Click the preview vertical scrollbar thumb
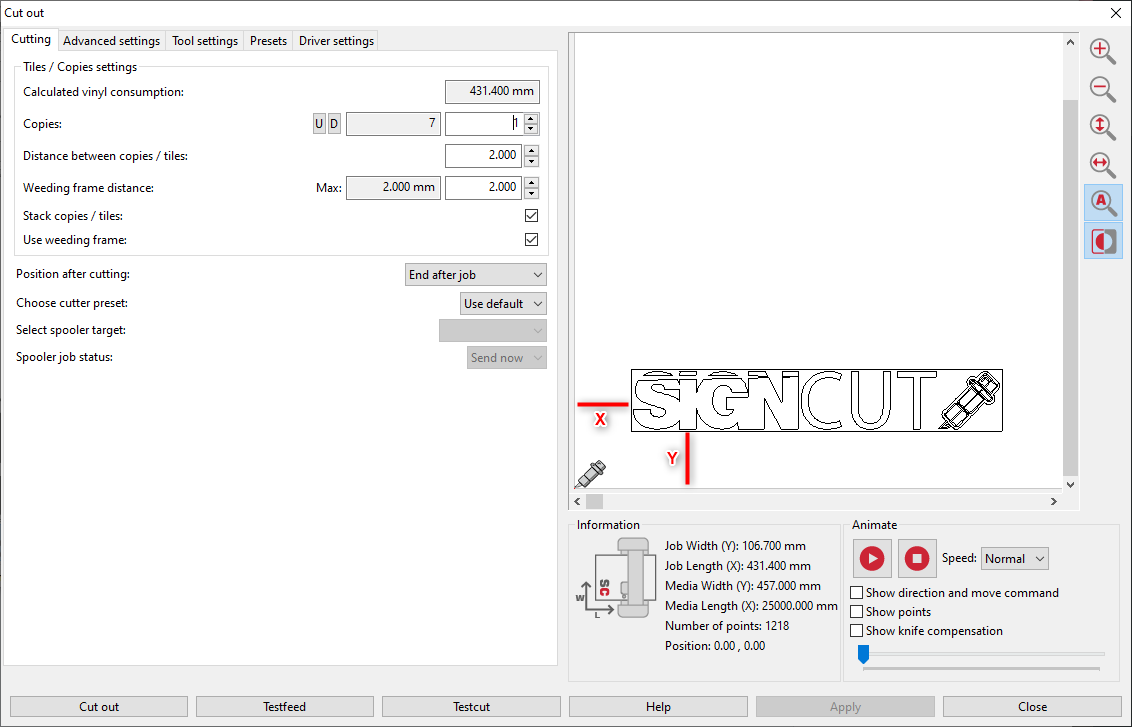The width and height of the screenshot is (1132, 727). click(1071, 287)
